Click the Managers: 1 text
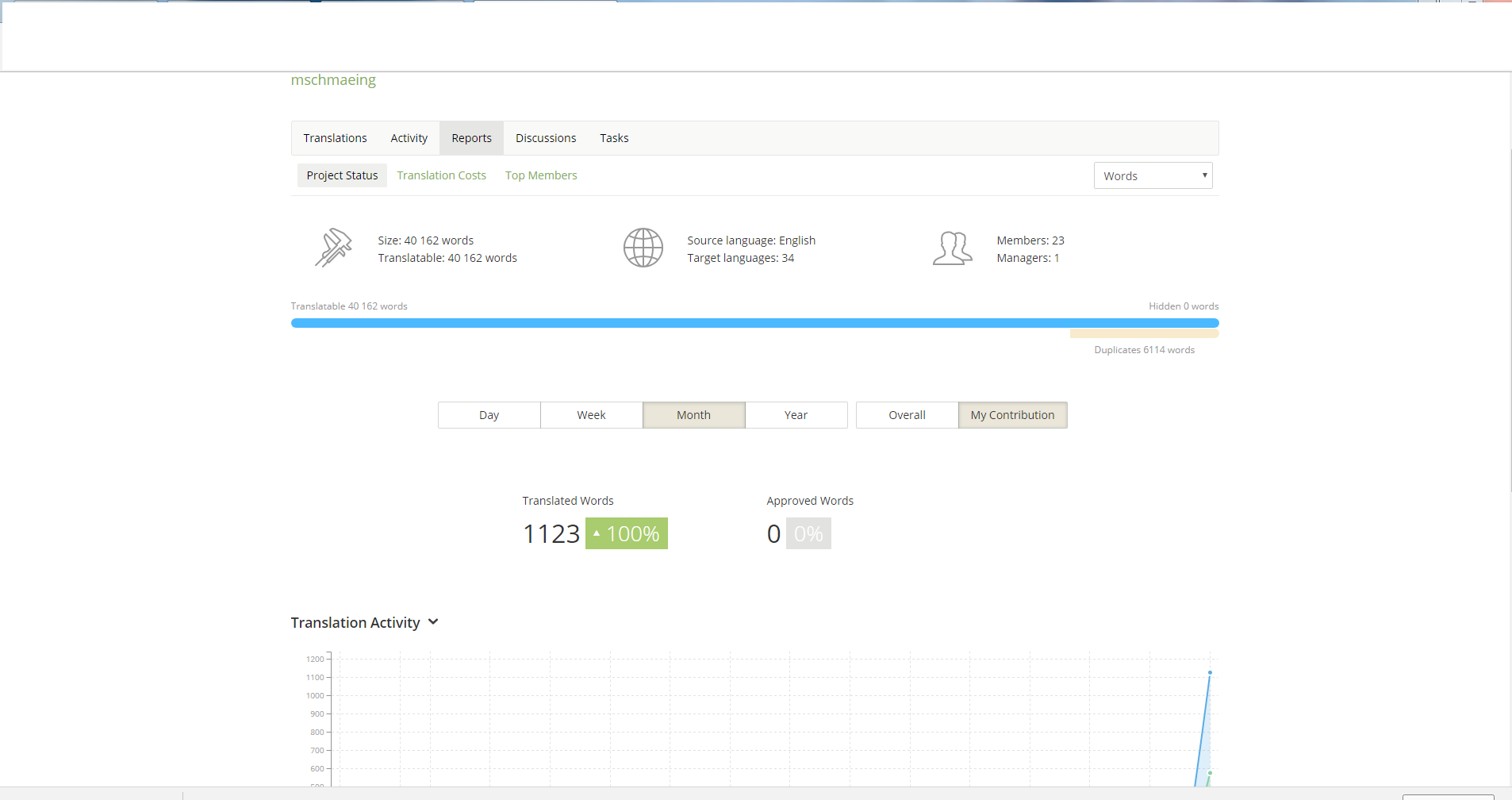The height and width of the screenshot is (800, 1512). pyautogui.click(x=1028, y=258)
